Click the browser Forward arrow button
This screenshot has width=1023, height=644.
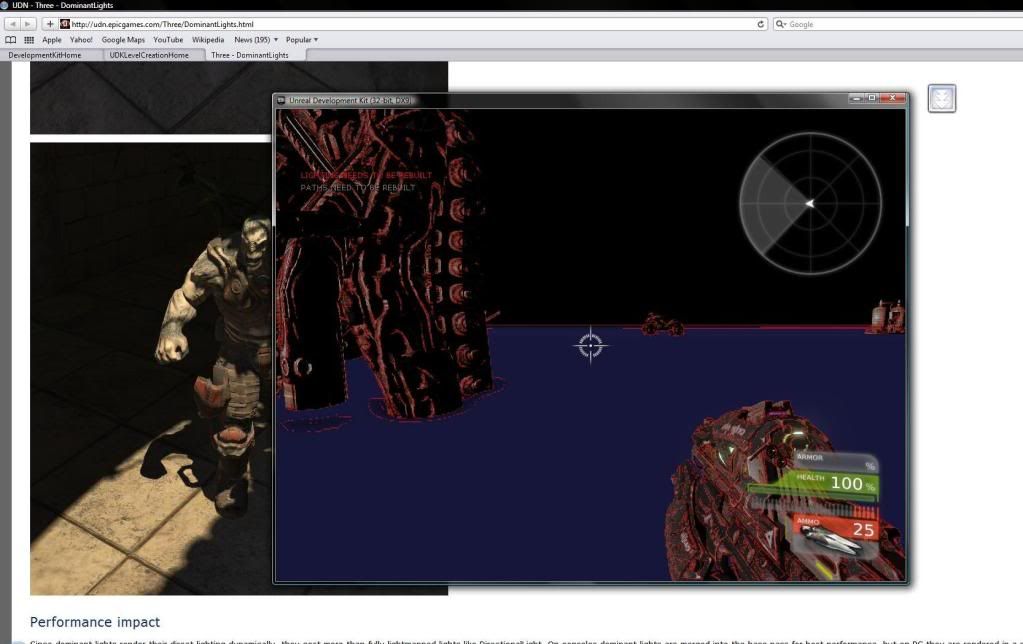coord(29,23)
